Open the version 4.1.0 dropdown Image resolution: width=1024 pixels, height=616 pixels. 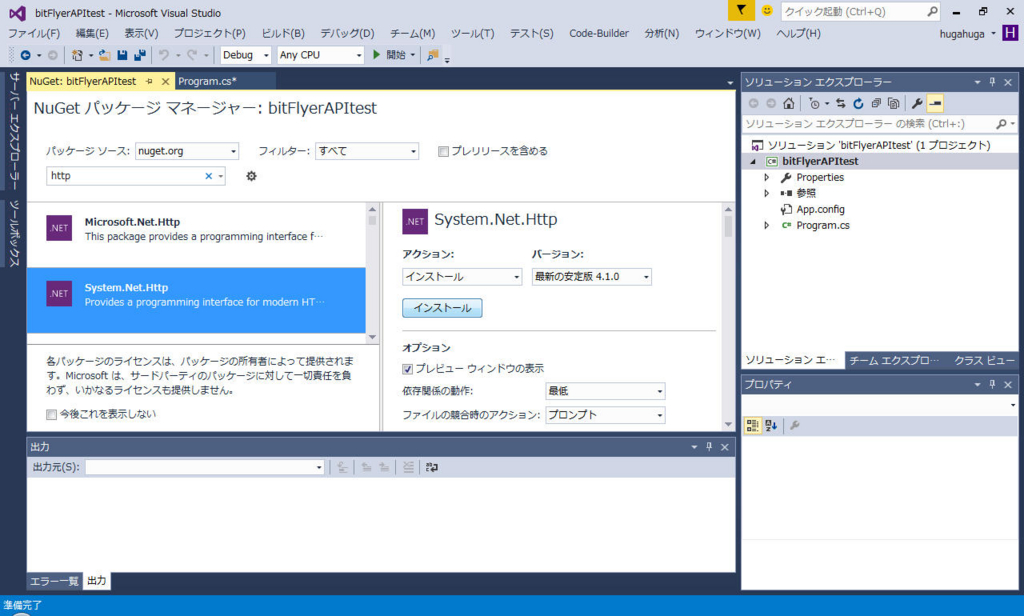tap(591, 276)
